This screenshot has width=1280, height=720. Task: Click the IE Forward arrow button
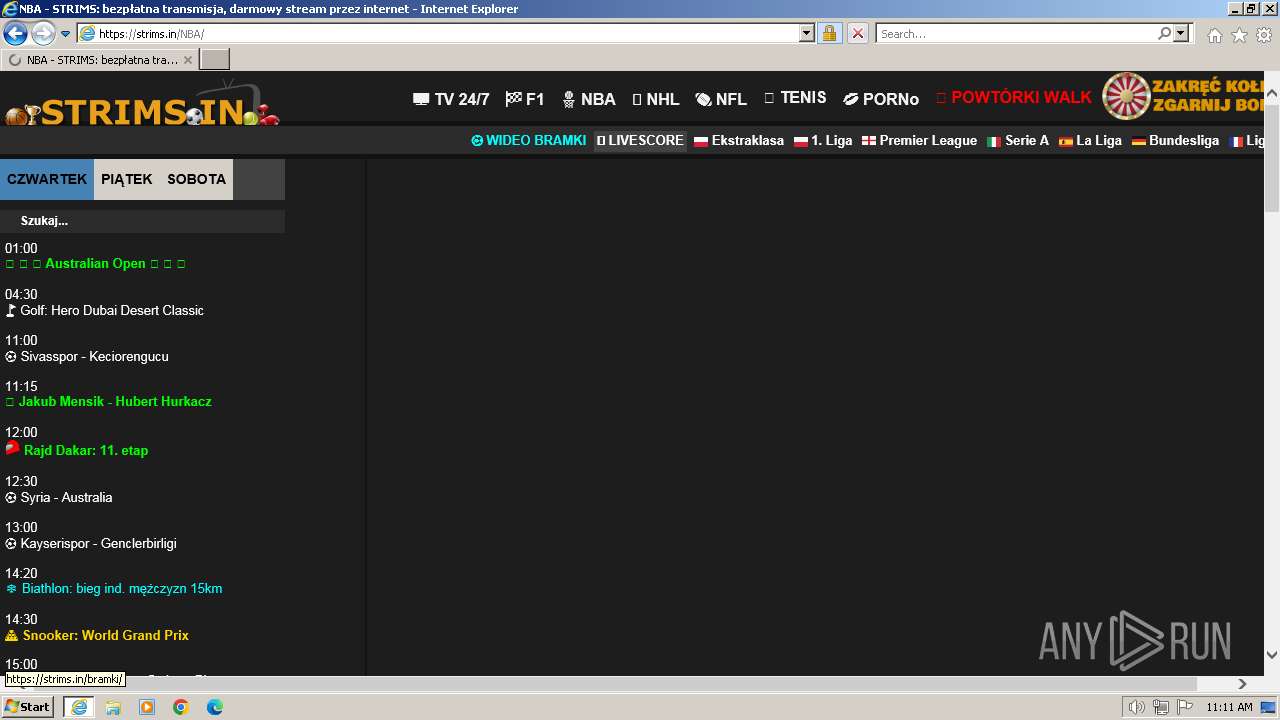click(43, 33)
